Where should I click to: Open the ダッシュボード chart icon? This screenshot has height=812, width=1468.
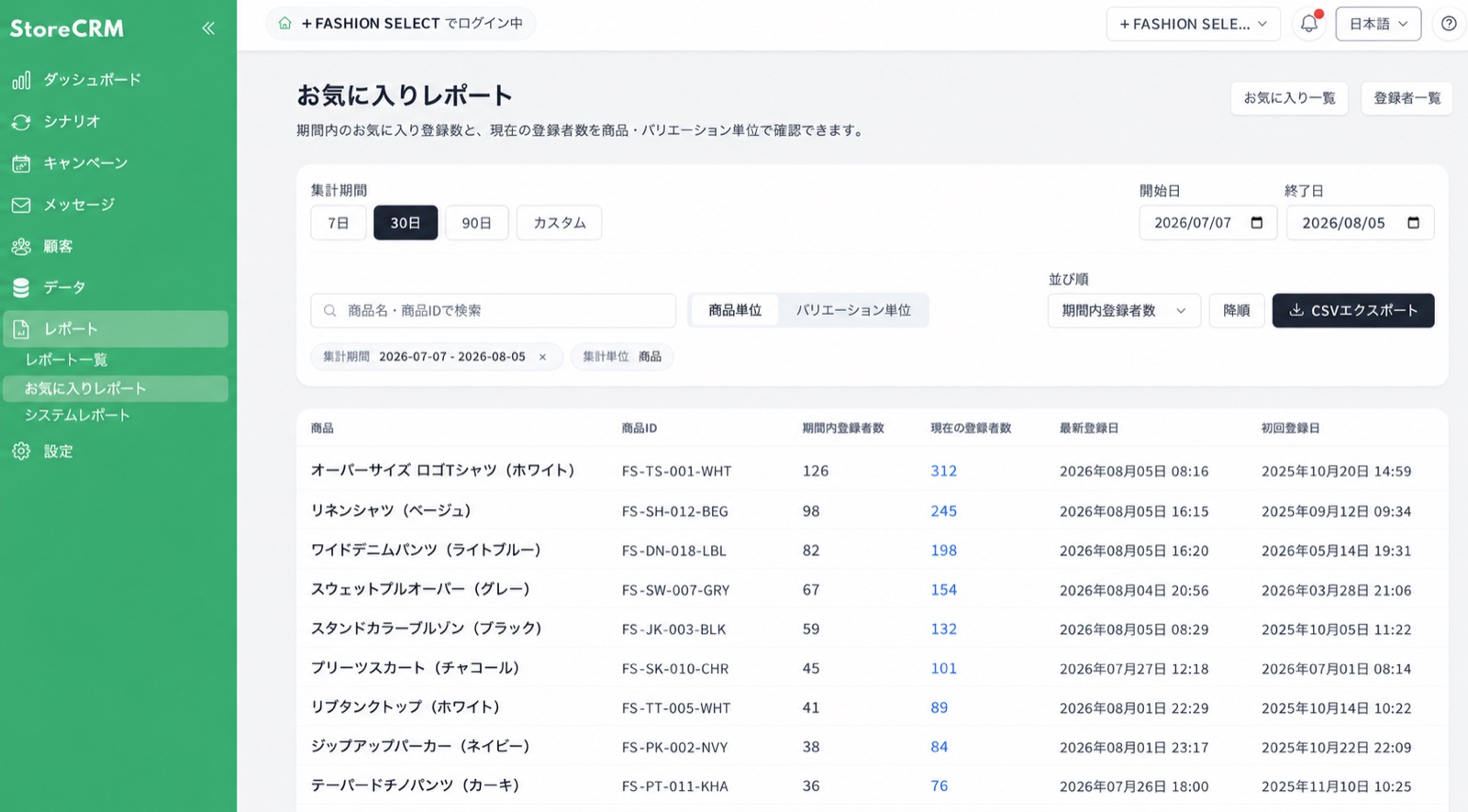21,81
